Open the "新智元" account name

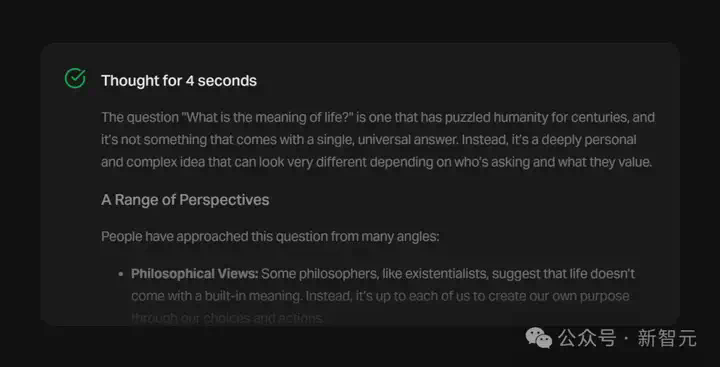point(667,339)
